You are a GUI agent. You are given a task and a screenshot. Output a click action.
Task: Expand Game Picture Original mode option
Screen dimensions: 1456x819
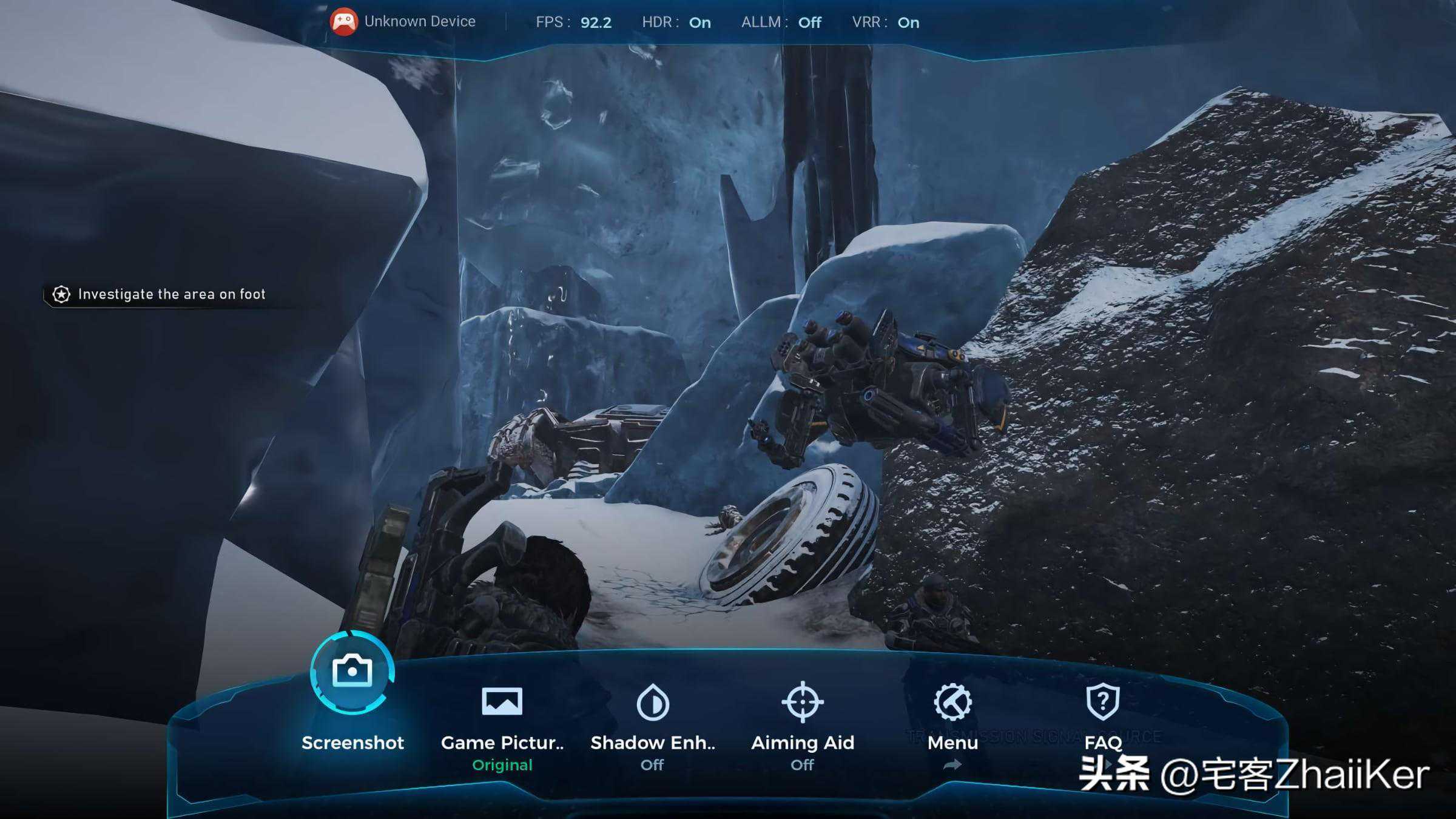502,765
